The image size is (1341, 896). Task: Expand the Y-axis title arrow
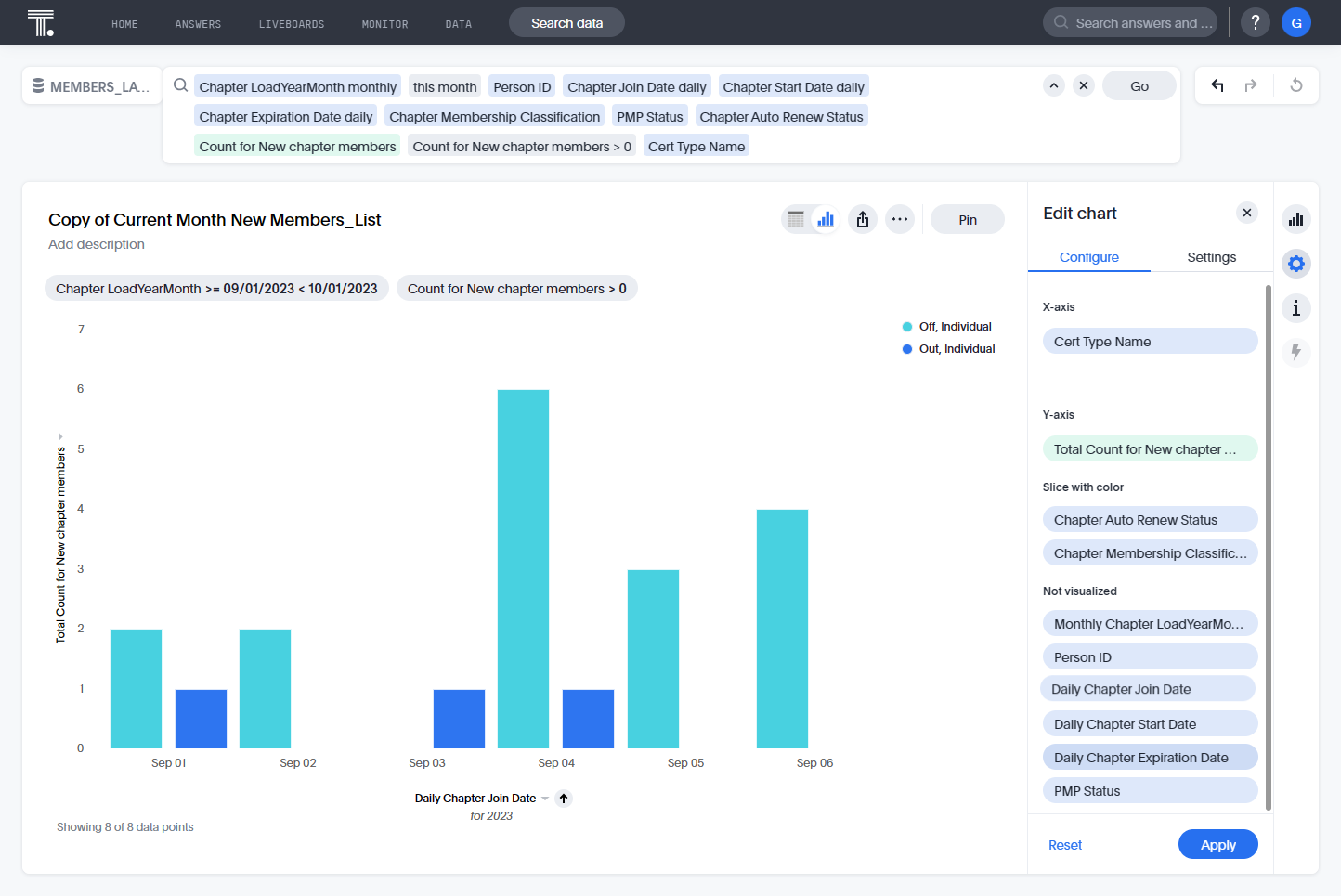click(60, 436)
